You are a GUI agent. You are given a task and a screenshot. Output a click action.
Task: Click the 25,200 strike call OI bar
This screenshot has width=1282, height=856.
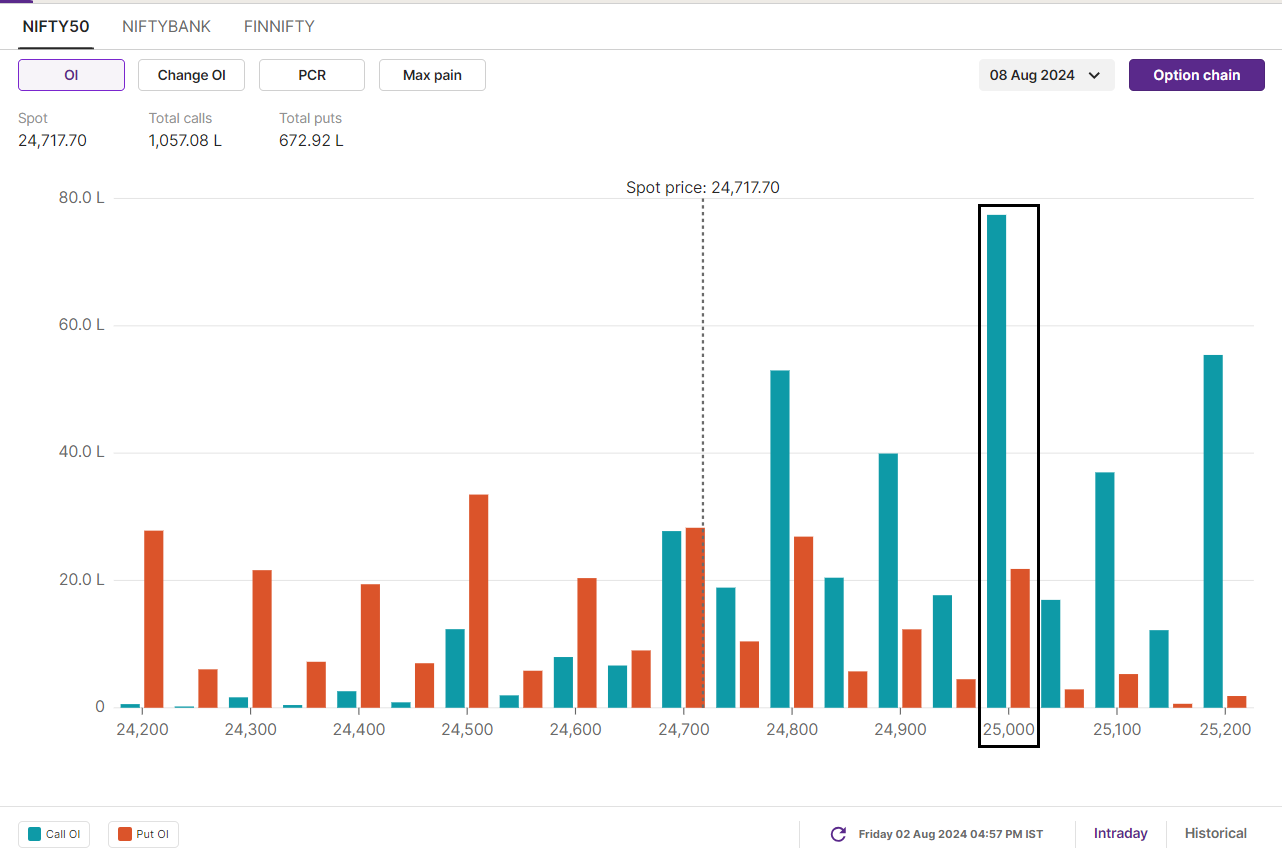tap(1213, 531)
